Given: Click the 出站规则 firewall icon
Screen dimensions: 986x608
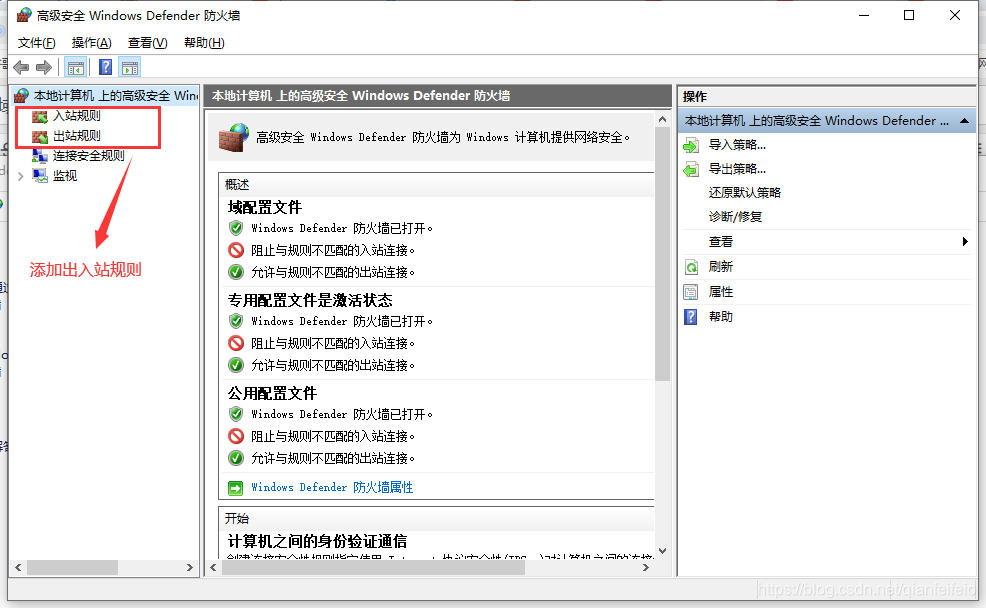Looking at the screenshot, I should point(40,136).
